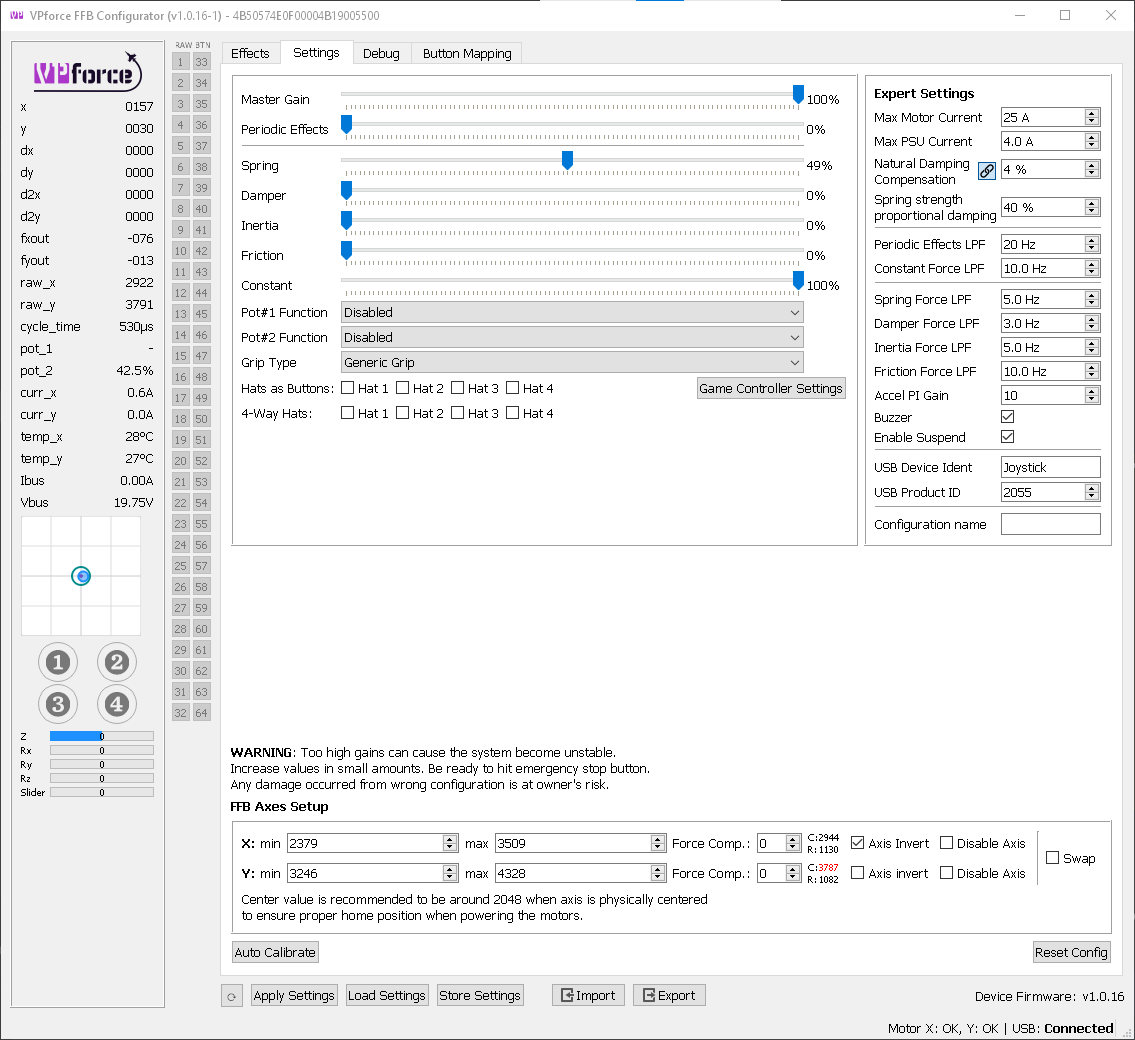Switch to the Button Mapping tab
Screen dimensions: 1135x1040
467,54
